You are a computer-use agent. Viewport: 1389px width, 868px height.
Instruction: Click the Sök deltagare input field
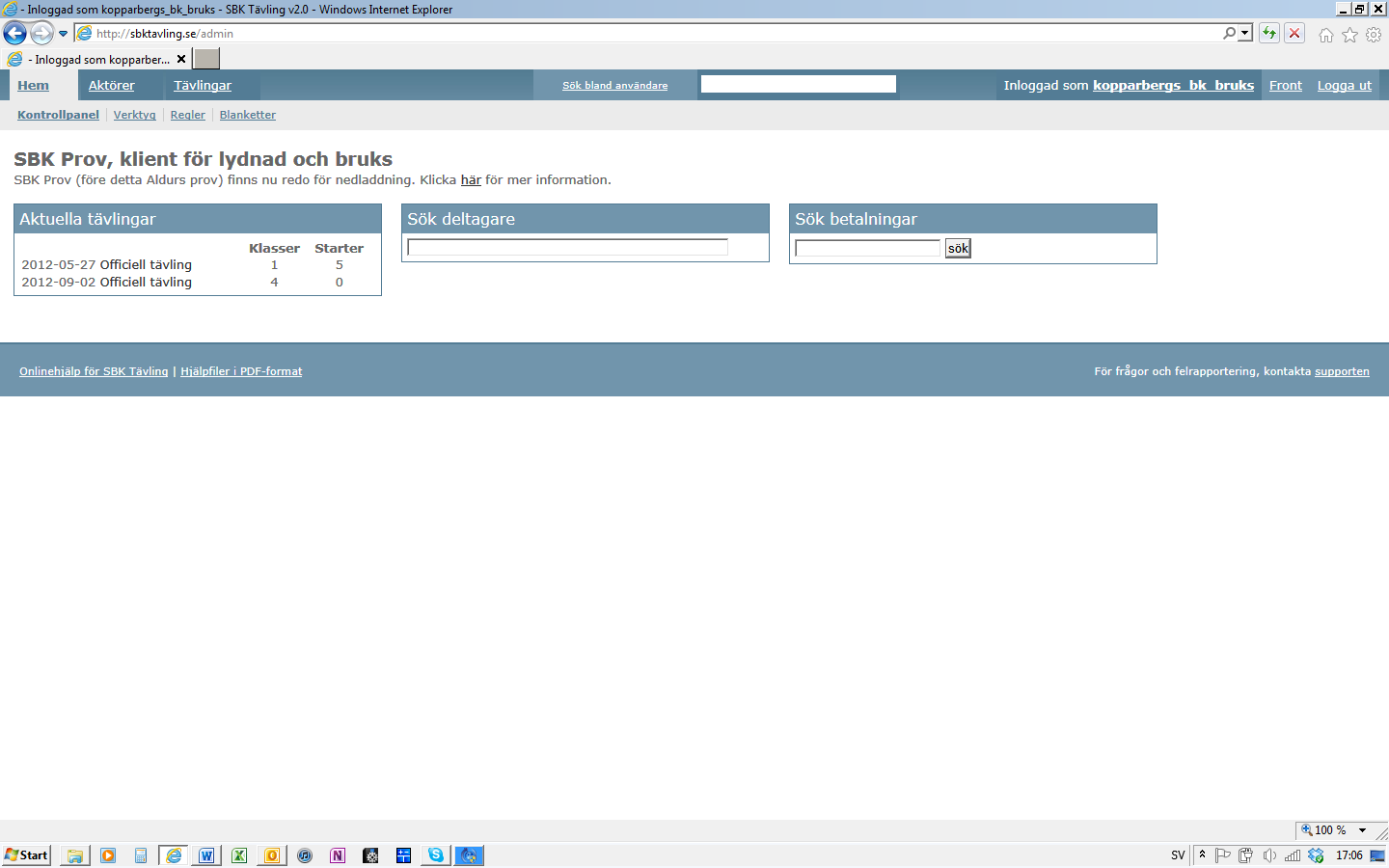(x=567, y=247)
